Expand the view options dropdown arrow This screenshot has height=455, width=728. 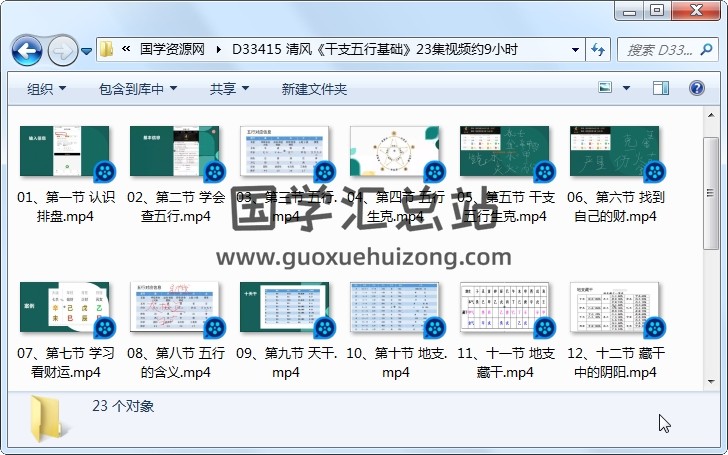pyautogui.click(x=626, y=88)
